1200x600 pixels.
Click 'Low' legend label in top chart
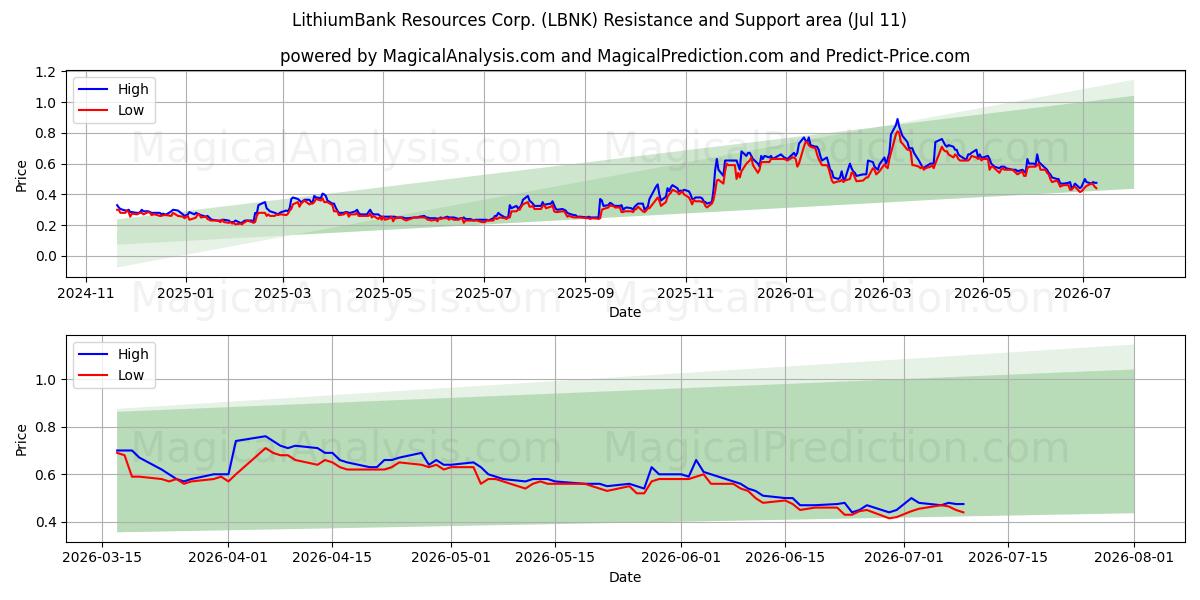coord(131,110)
